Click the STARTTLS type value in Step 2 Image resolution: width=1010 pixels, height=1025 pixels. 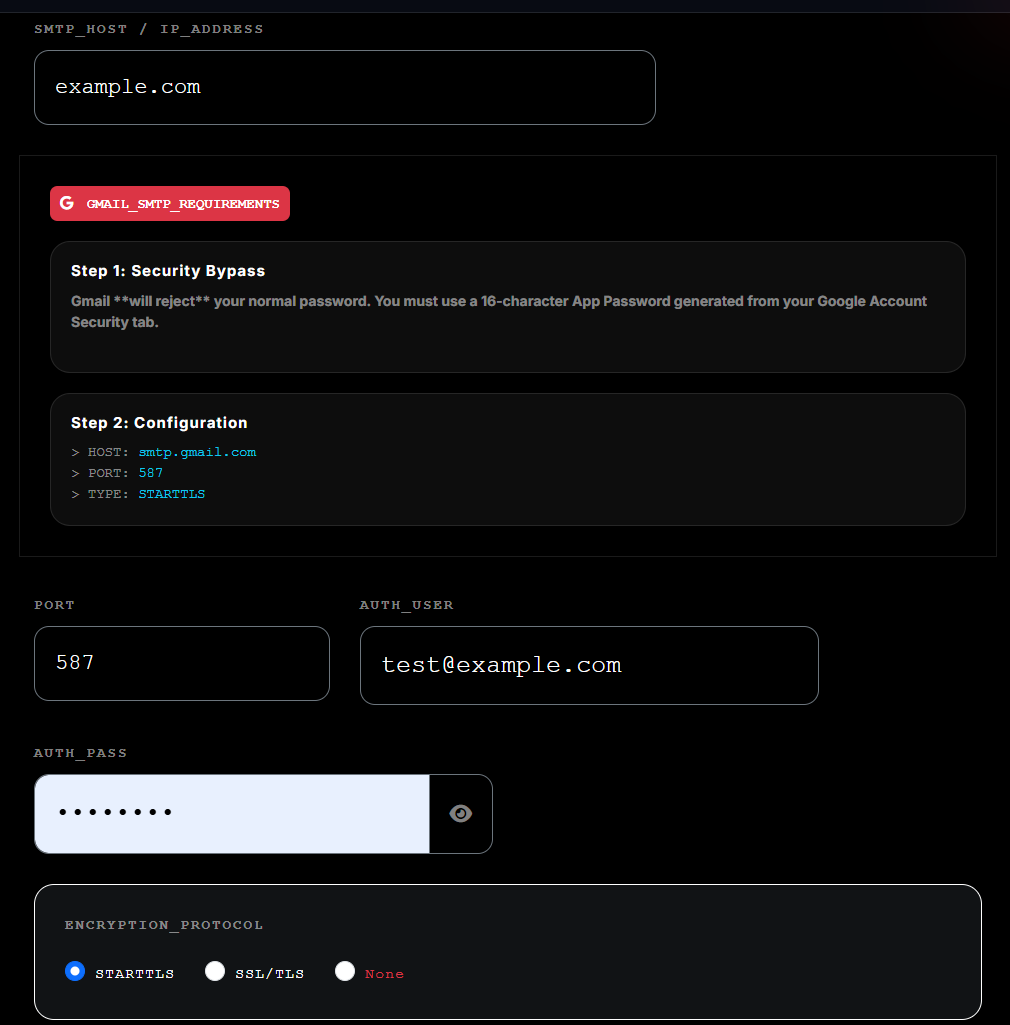172,494
